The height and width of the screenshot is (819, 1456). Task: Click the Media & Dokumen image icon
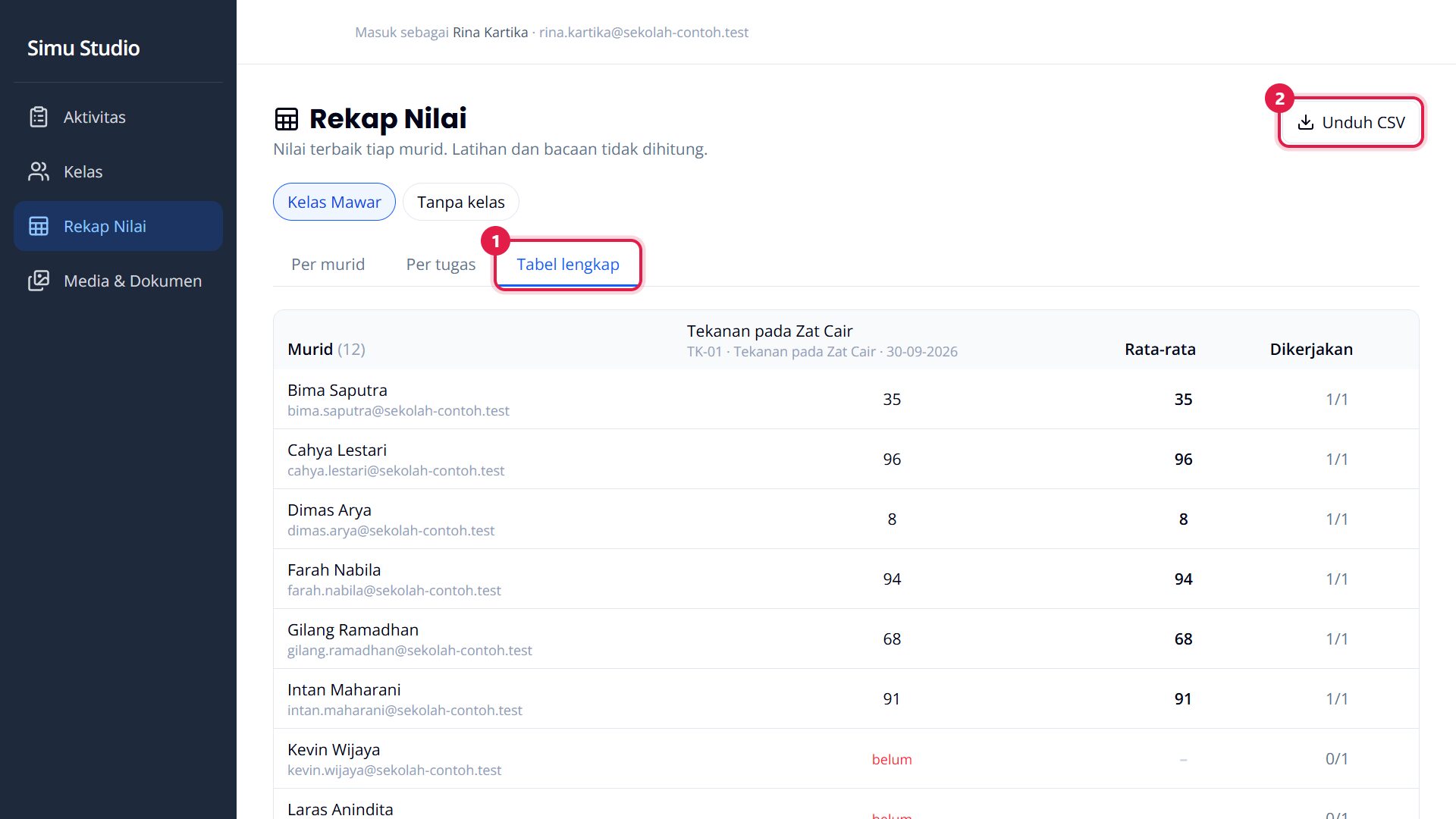pos(39,281)
